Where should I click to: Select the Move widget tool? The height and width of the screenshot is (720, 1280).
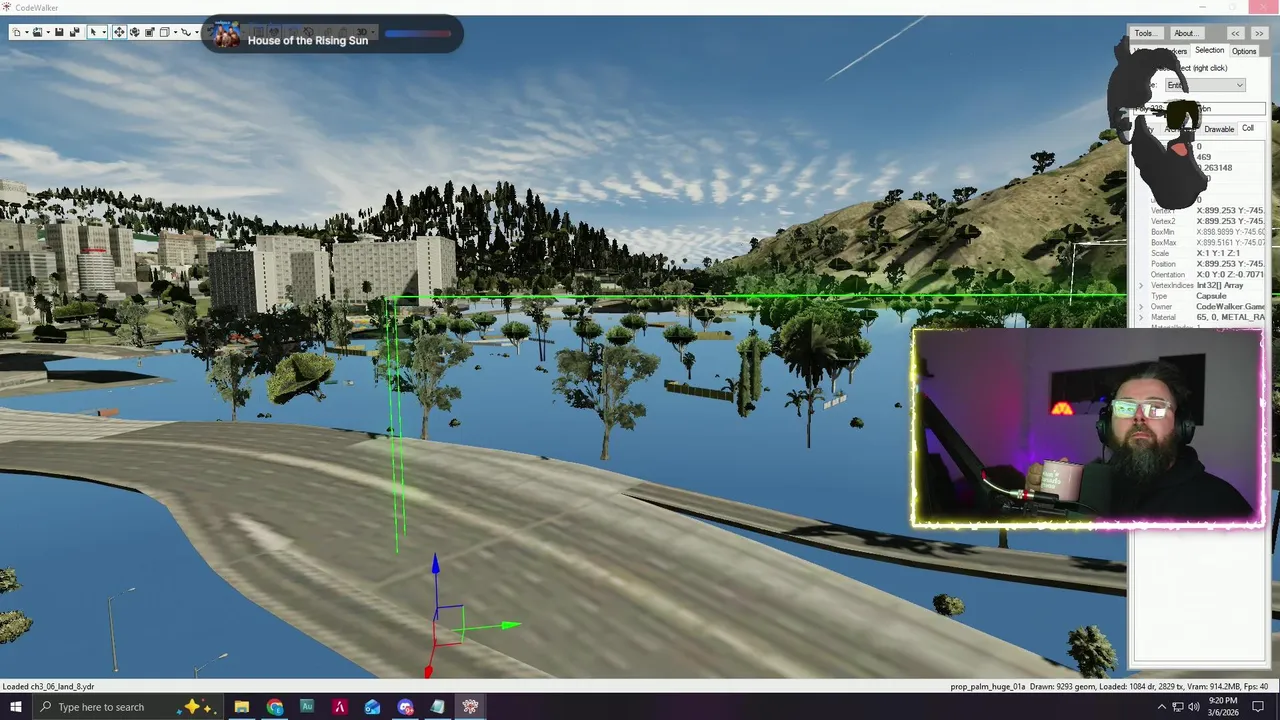click(x=119, y=32)
